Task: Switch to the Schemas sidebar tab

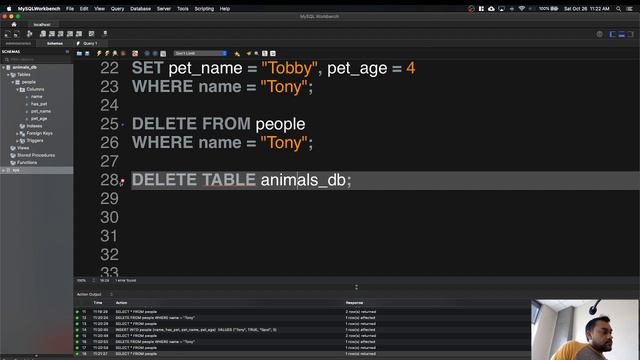Action: point(55,43)
